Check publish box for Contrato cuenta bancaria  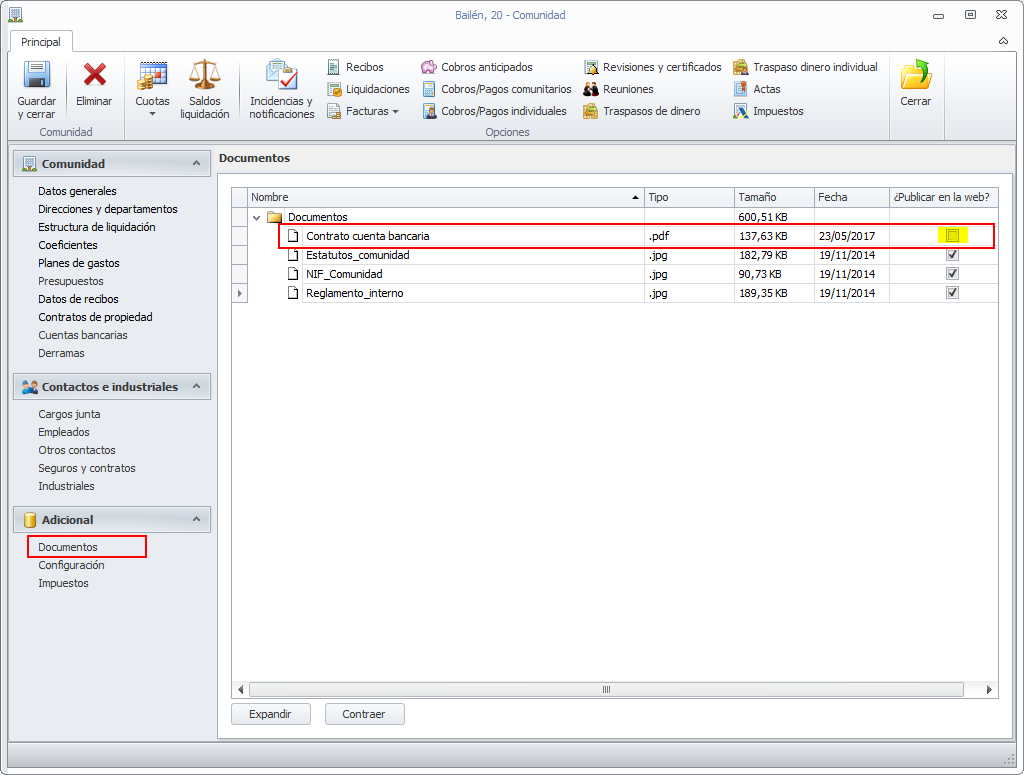(952, 236)
